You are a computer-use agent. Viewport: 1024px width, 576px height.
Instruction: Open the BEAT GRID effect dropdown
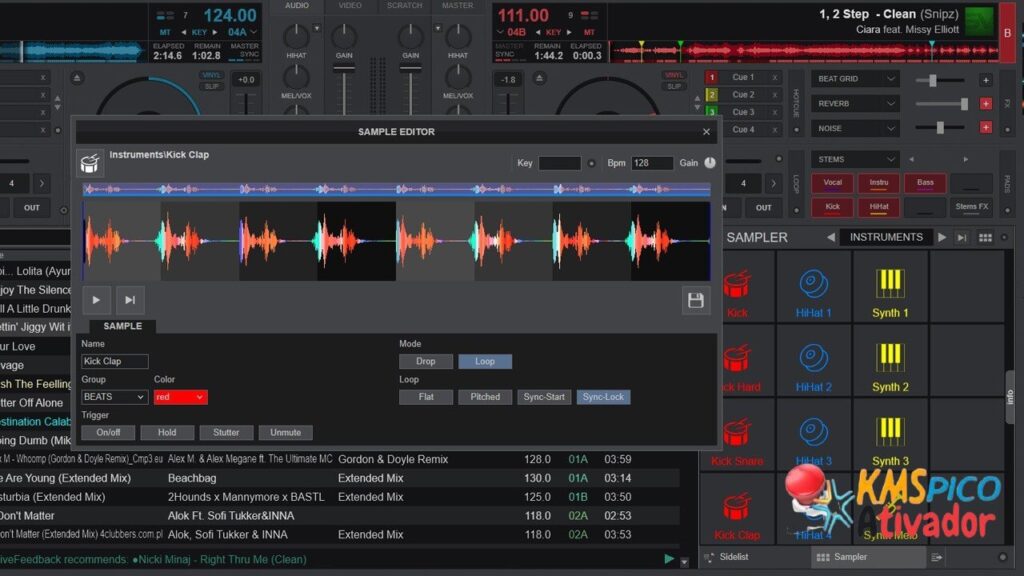tap(856, 79)
